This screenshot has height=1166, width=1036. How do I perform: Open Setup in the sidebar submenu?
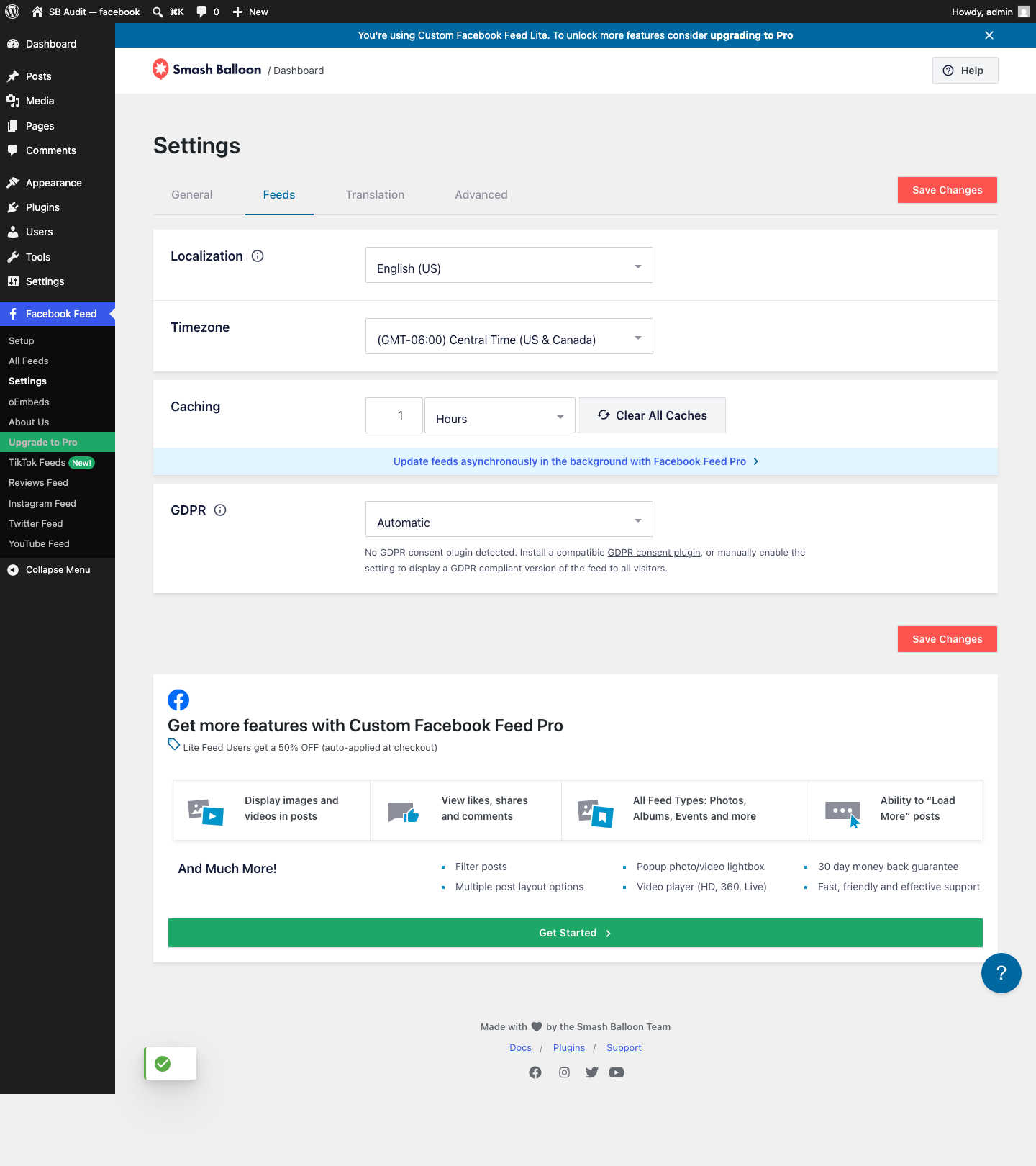[x=22, y=341]
